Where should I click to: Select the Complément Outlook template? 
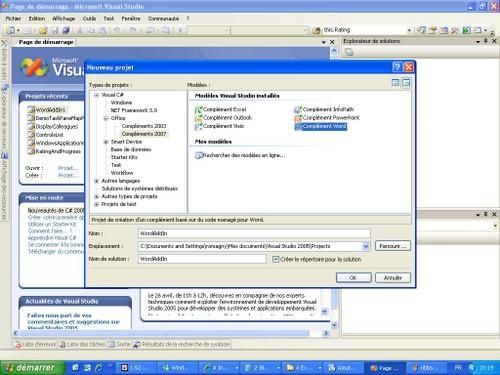223,118
